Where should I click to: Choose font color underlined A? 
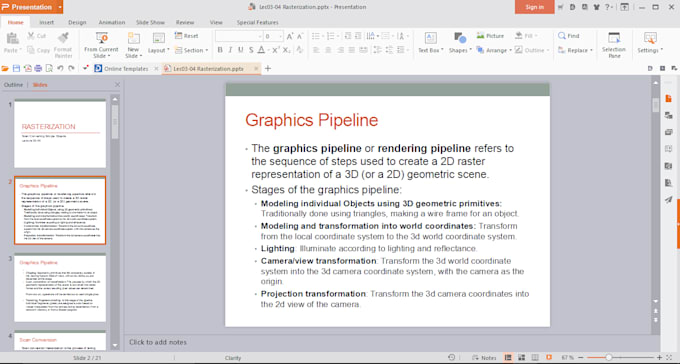pyautogui.click(x=261, y=50)
